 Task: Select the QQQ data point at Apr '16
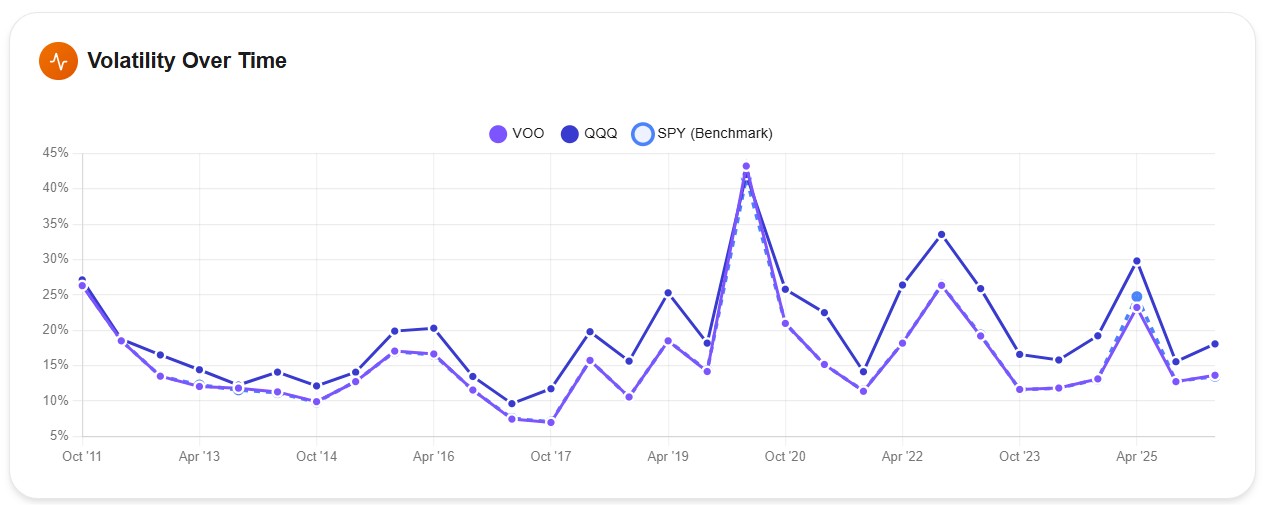click(x=433, y=328)
